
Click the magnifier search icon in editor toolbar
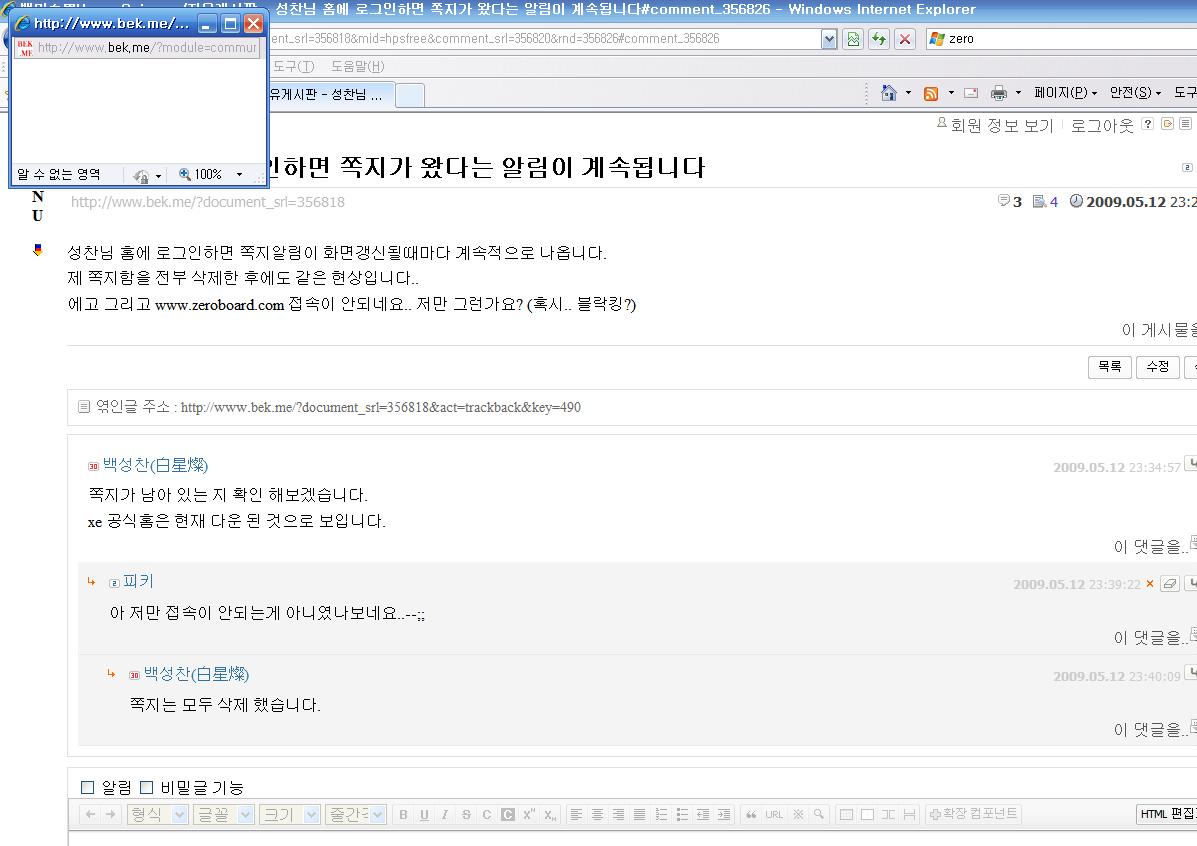pyautogui.click(x=818, y=815)
